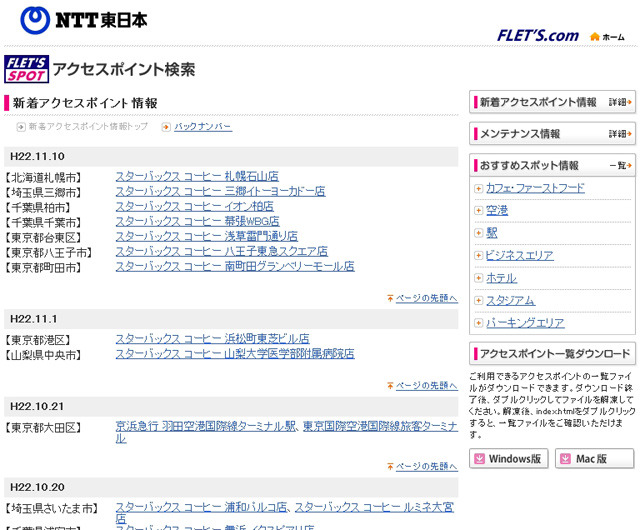
Task: Click the up-arrow icon under H22.11.10 section
Action: [x=390, y=298]
